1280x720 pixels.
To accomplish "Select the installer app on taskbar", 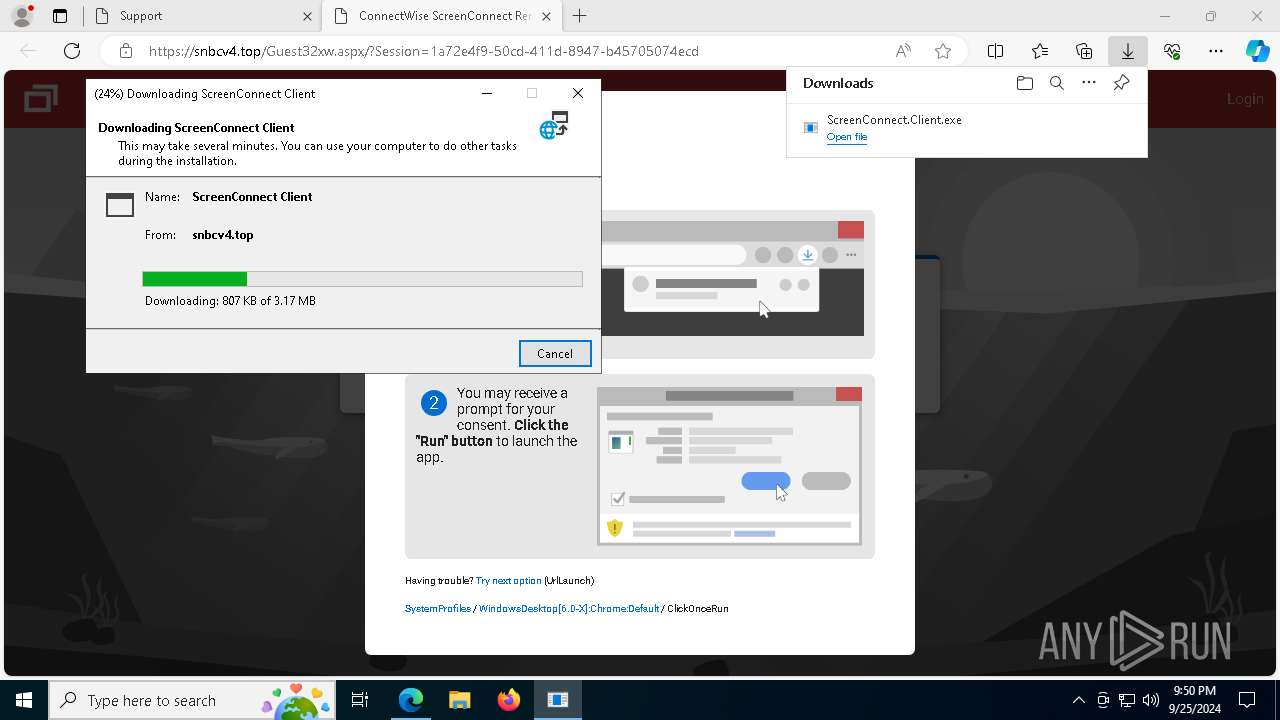I will click(558, 700).
